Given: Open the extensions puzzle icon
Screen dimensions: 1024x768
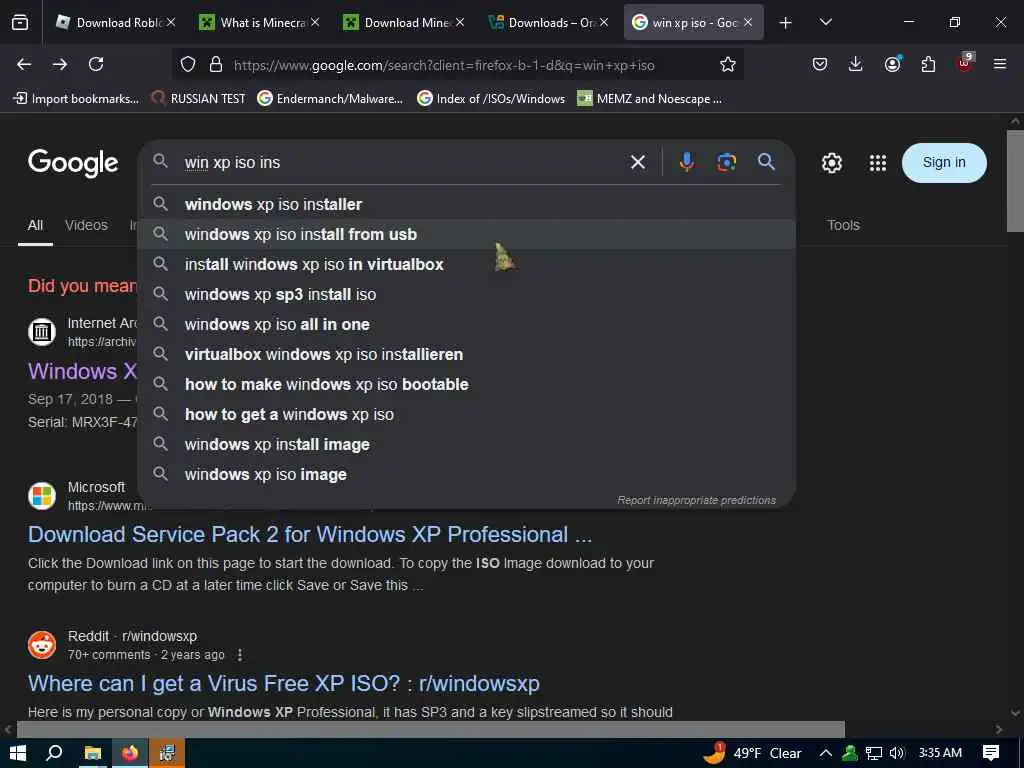Looking at the screenshot, I should point(928,64).
